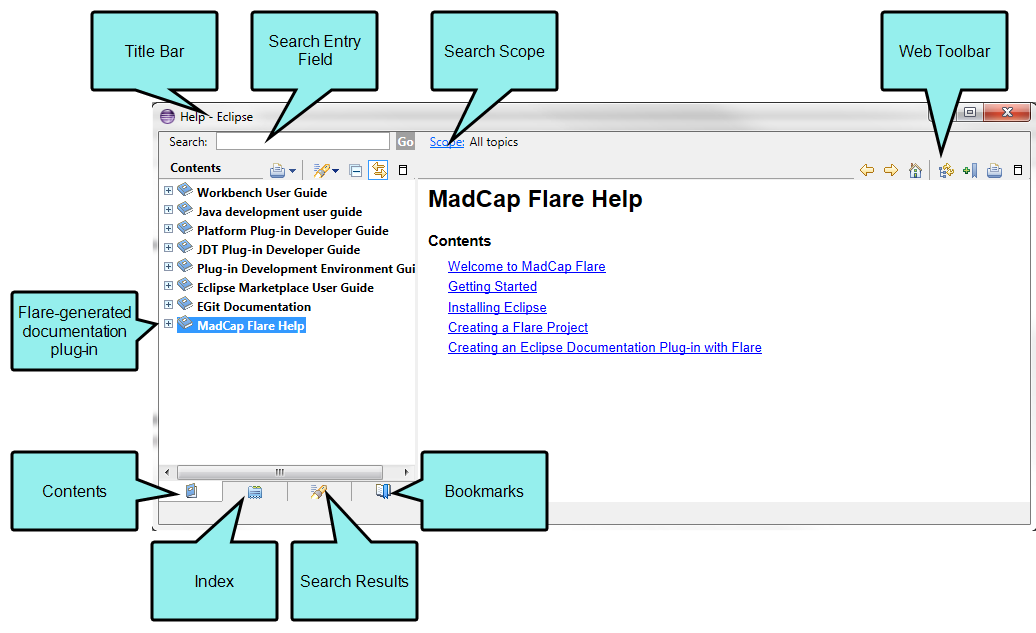The image size is (1036, 633).
Task: Close the Help - Eclipse window
Action: [x=1007, y=112]
